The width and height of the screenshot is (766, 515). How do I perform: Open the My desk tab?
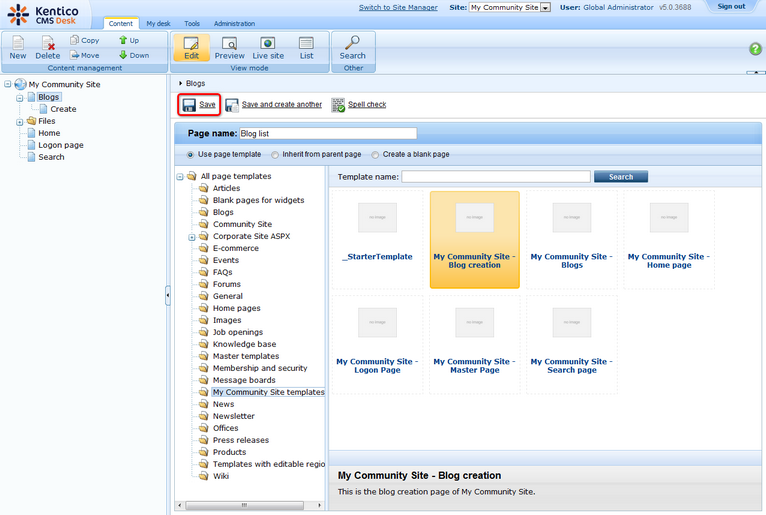coord(158,23)
